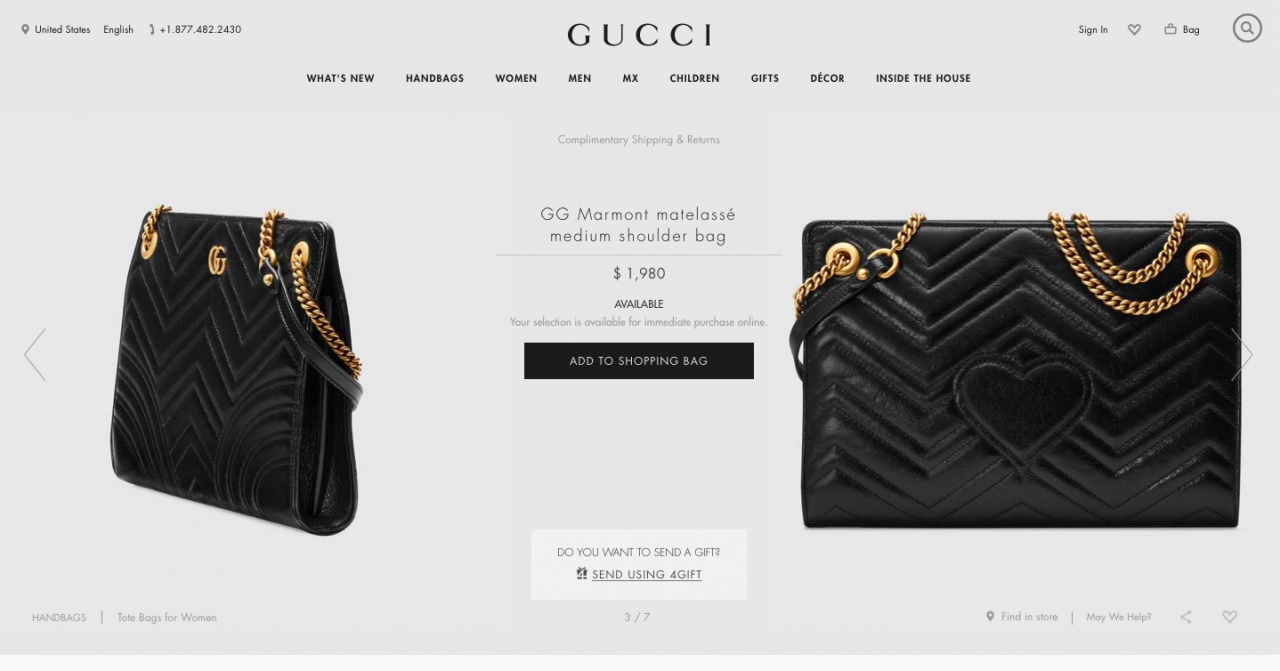Open the Handbags menu
Screen dimensions: 1280x671
[435, 78]
